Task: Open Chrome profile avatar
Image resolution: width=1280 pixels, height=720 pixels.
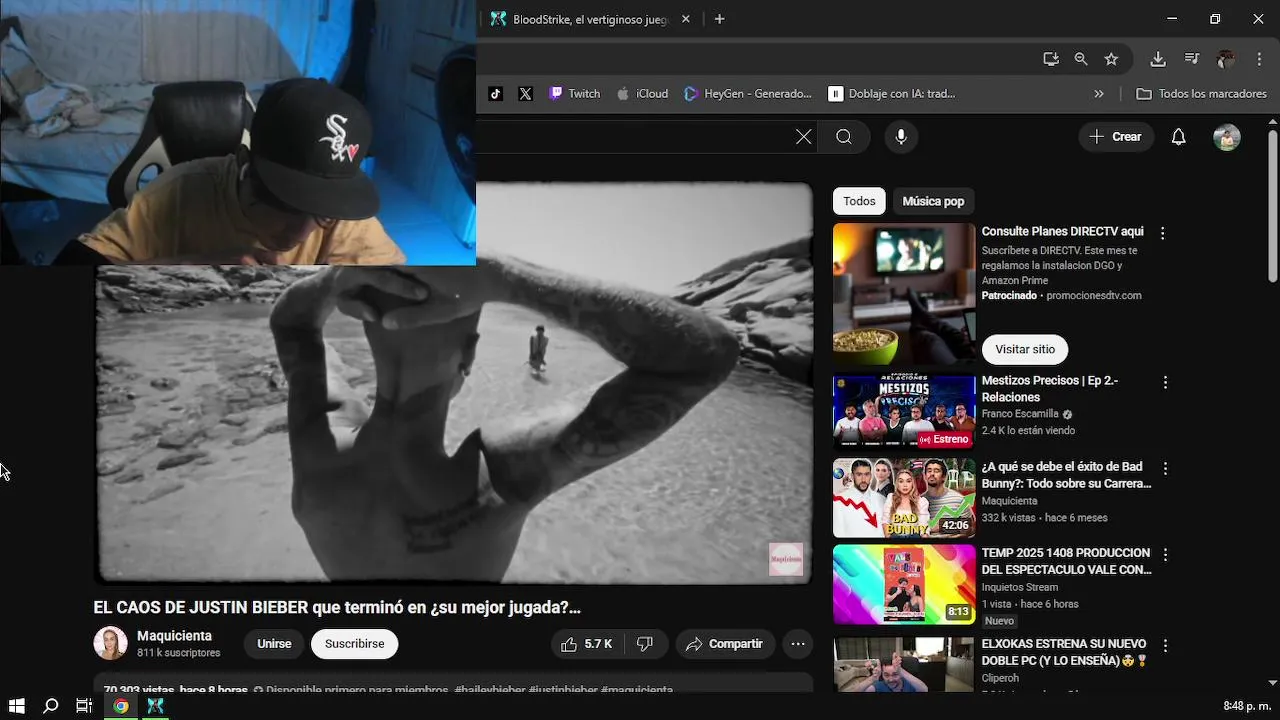Action: (1226, 59)
